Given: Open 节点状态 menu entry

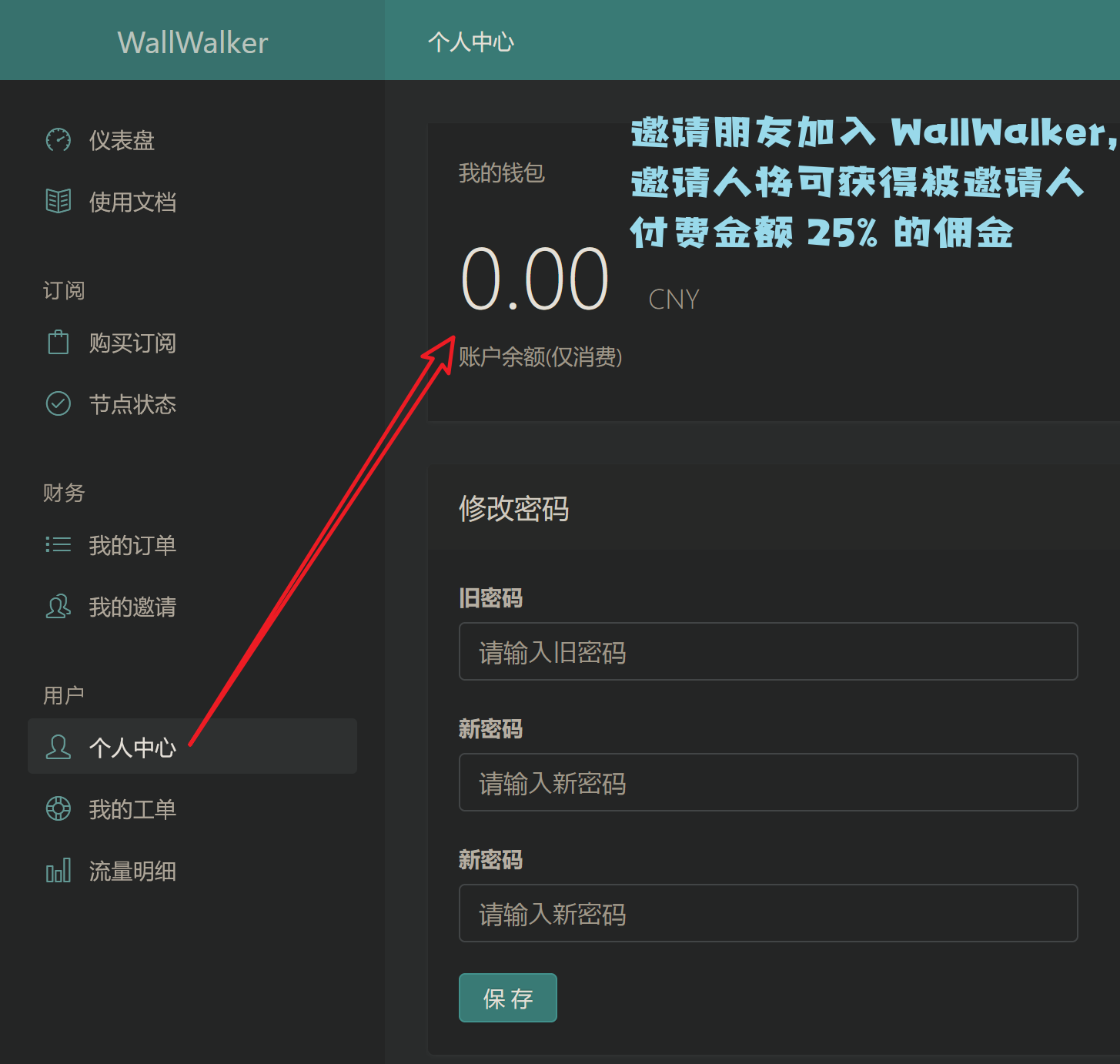Looking at the screenshot, I should point(132,405).
